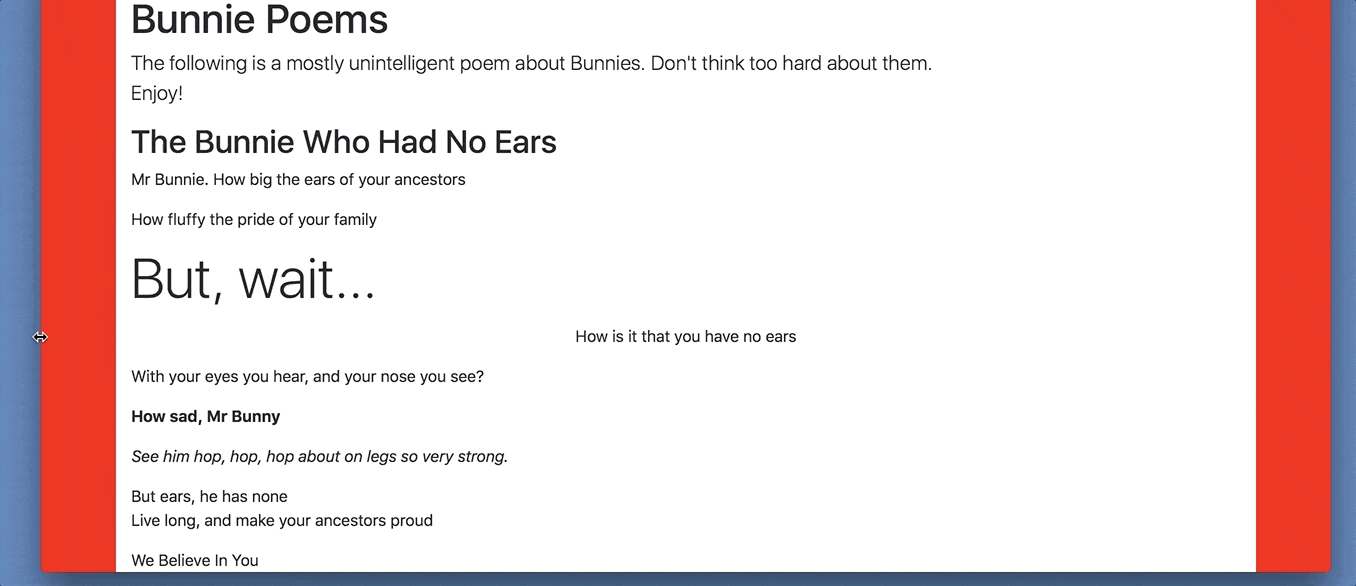The image size is (1356, 586).
Task: Click 'Live long, and make your ancestors proud'
Action: [282, 521]
